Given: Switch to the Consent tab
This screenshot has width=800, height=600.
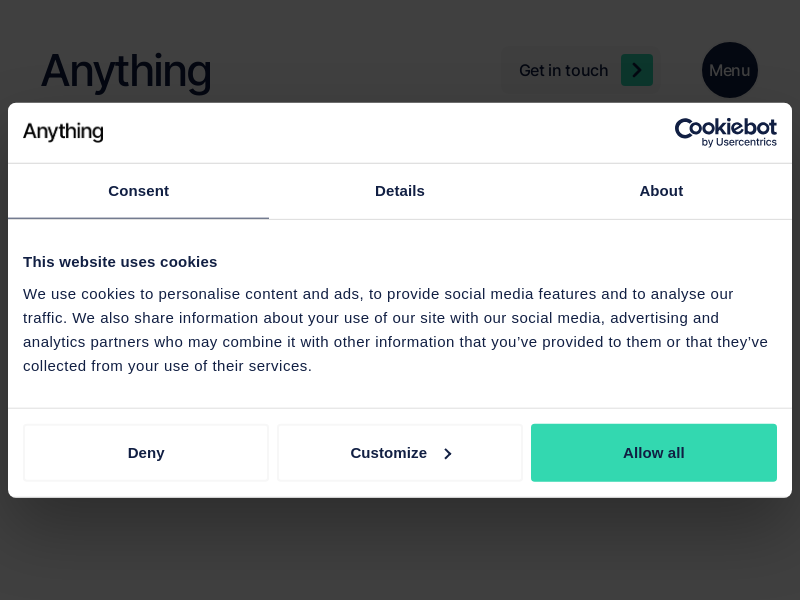Looking at the screenshot, I should pos(138,191).
